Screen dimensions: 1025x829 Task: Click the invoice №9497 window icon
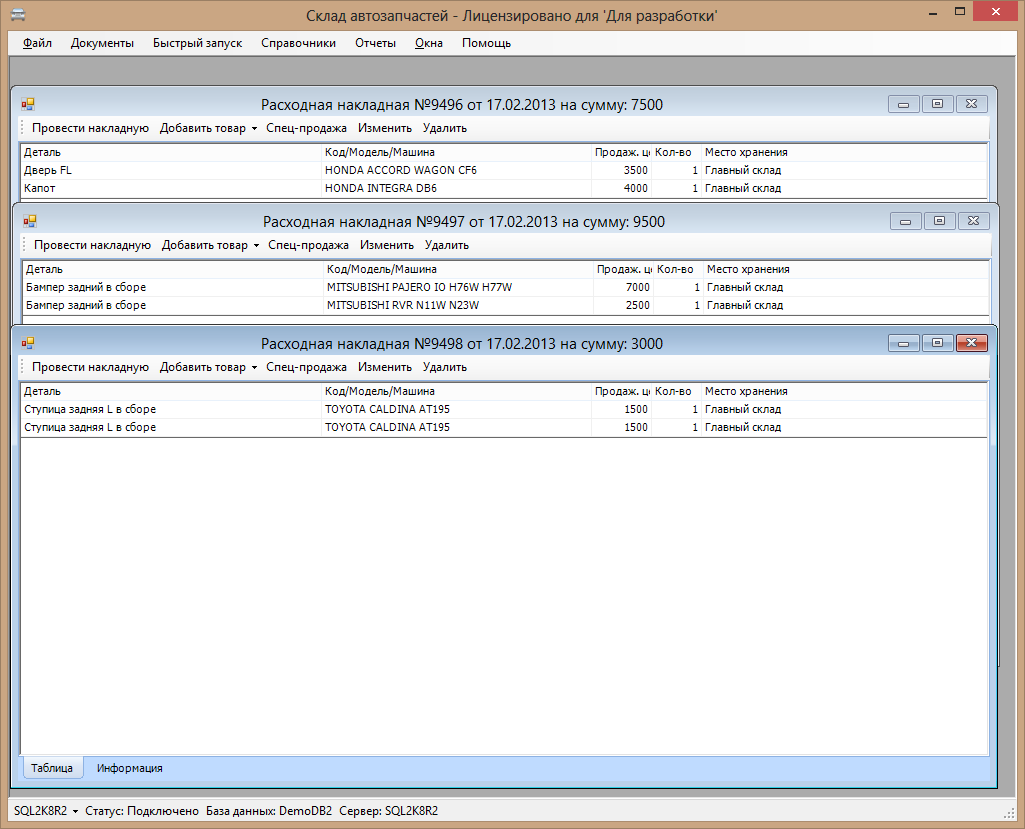click(30, 221)
